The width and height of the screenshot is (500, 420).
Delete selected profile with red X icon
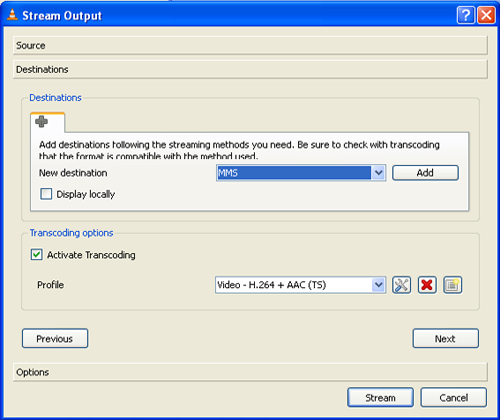click(x=427, y=285)
